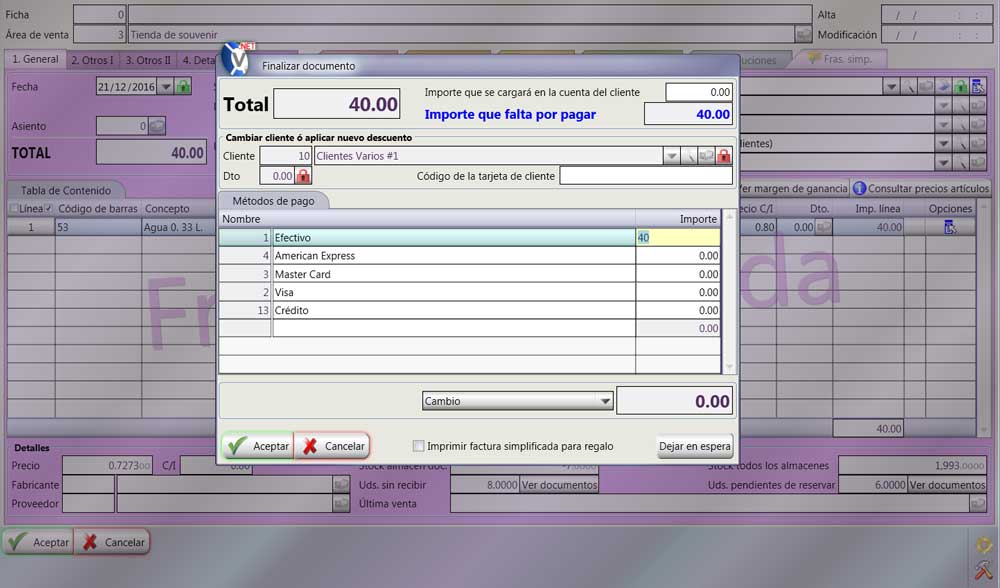
Task: Enable Imprimir factura simplificada para regalo
Action: [419, 446]
